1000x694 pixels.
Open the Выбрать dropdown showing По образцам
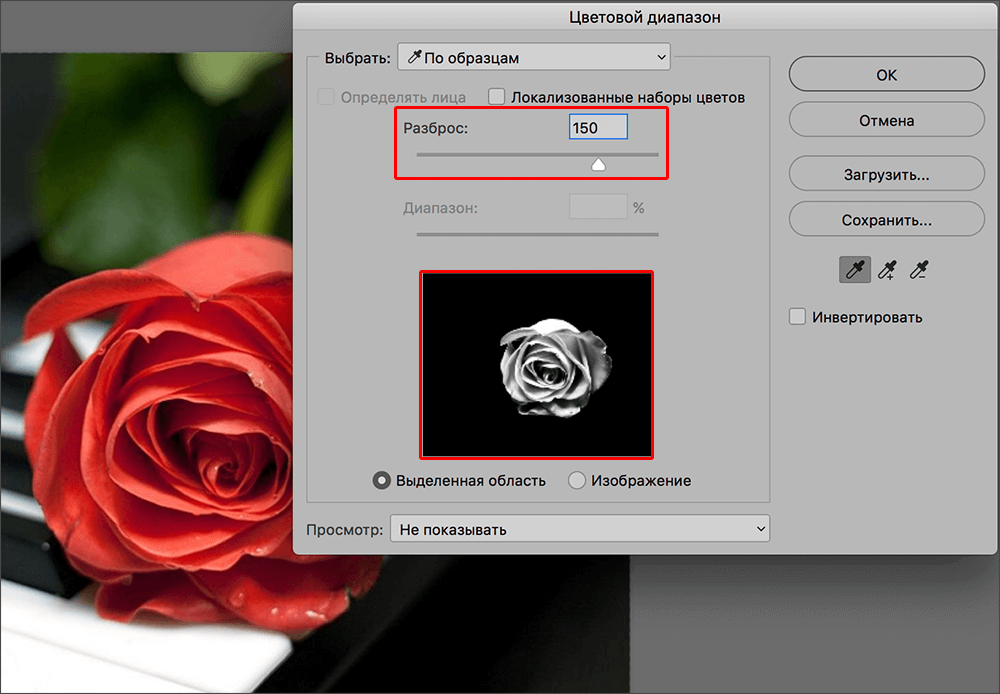click(534, 58)
